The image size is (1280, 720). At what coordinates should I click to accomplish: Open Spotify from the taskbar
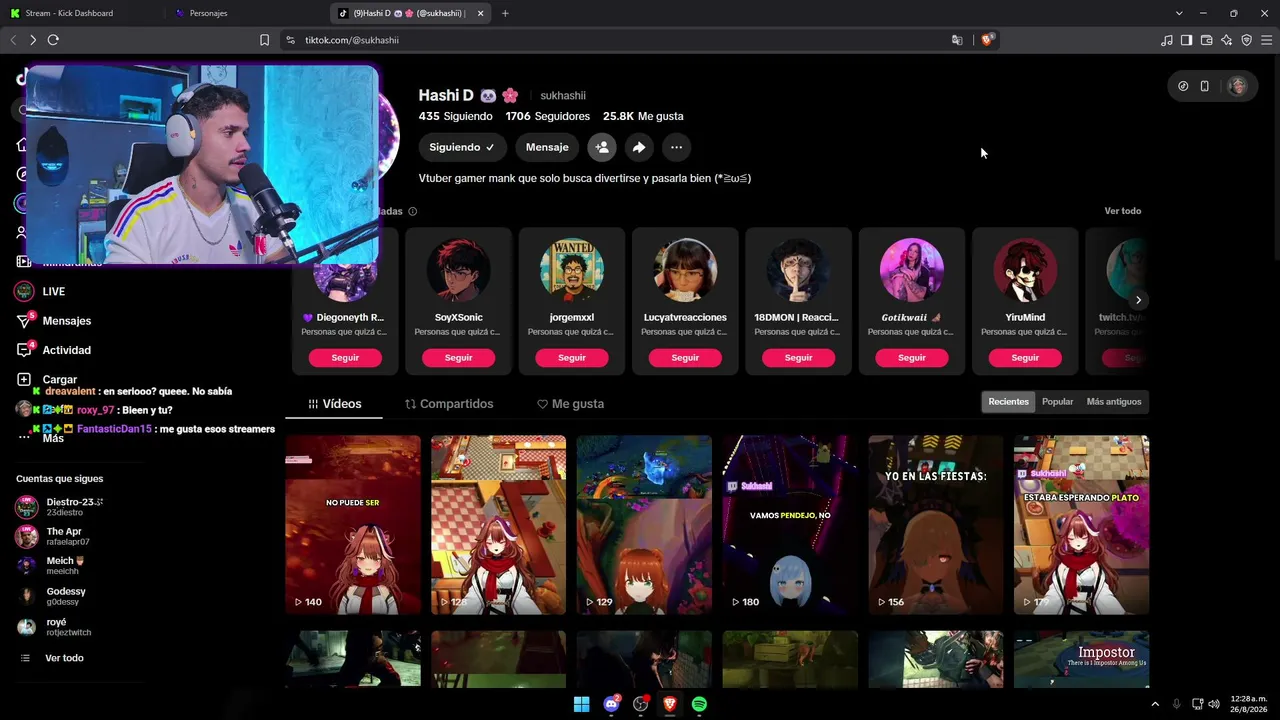point(700,704)
